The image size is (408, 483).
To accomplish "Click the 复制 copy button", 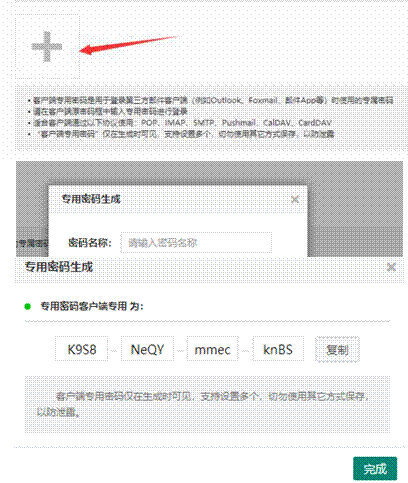I will [337, 349].
